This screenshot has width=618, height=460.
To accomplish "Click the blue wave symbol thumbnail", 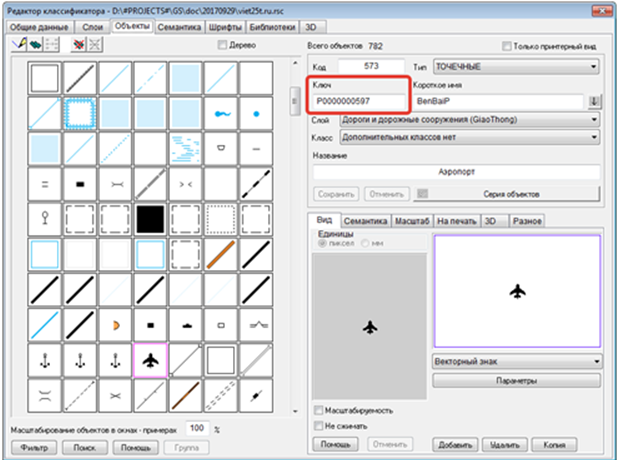I will (x=221, y=114).
